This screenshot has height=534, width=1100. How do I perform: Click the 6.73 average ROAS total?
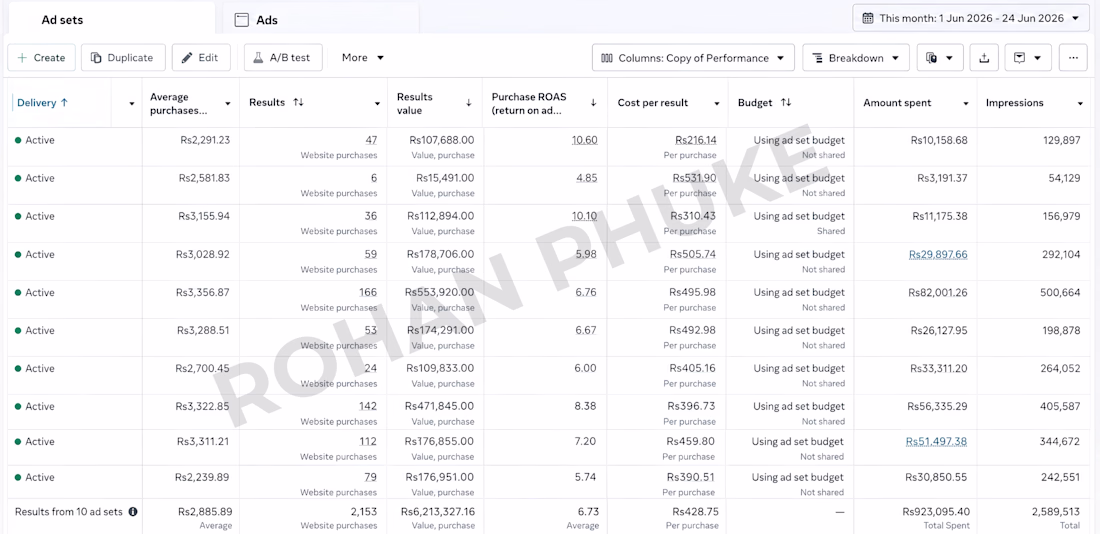pos(589,512)
